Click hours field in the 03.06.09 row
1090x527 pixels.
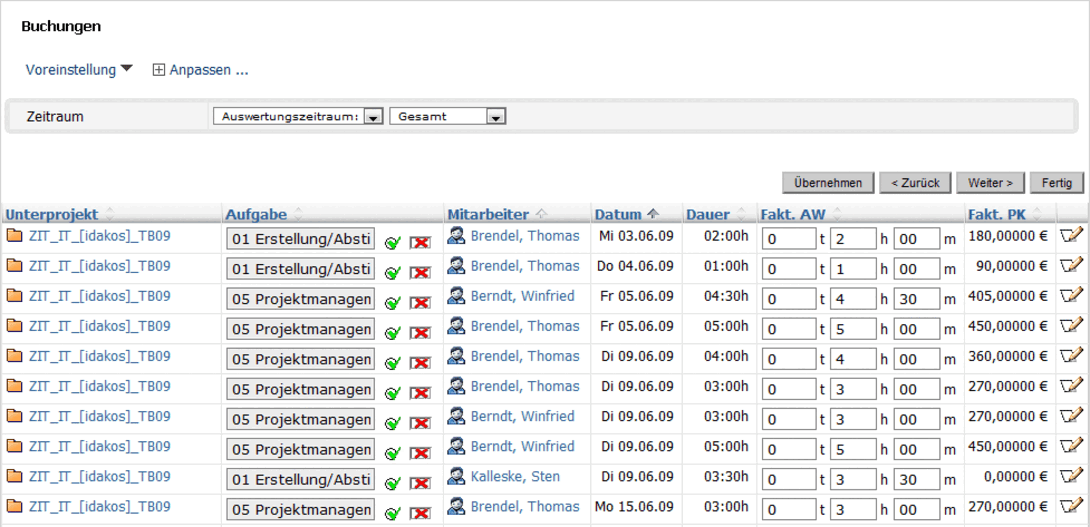pyautogui.click(x=854, y=240)
